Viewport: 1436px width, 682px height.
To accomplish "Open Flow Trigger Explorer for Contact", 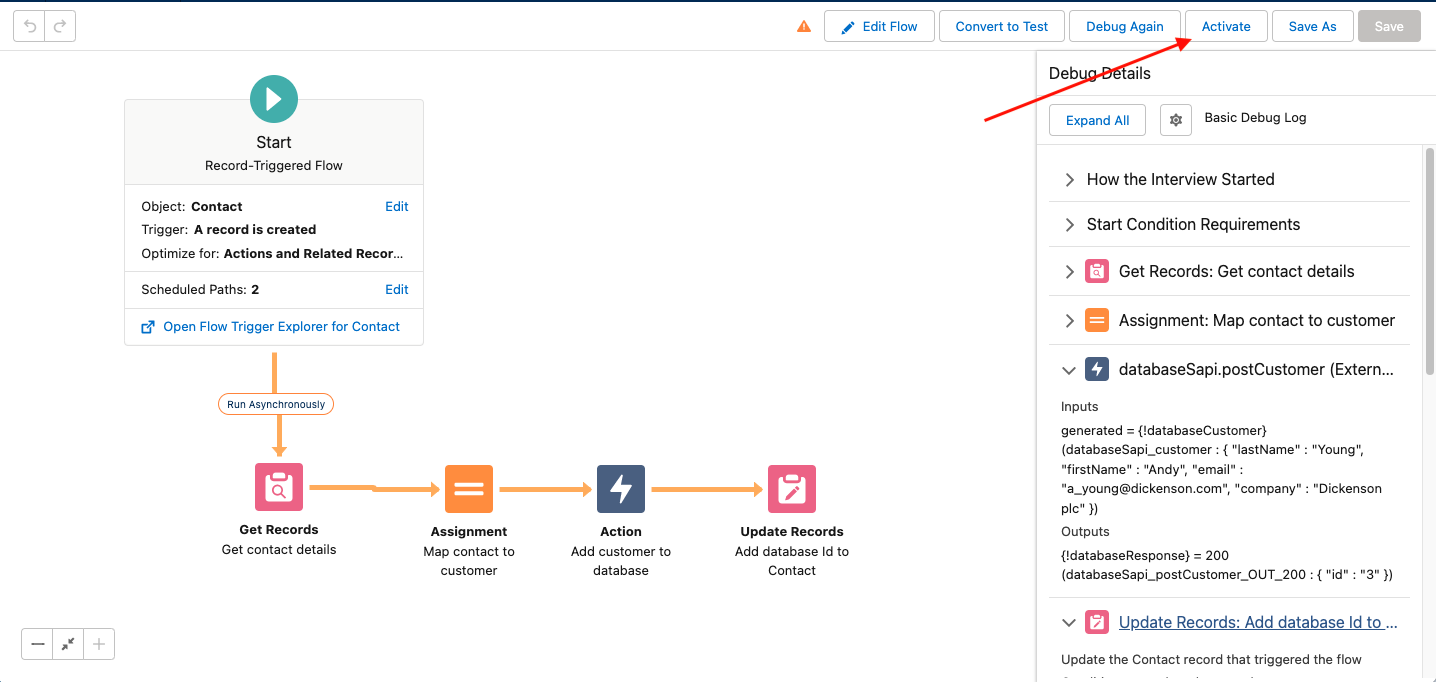I will point(281,327).
